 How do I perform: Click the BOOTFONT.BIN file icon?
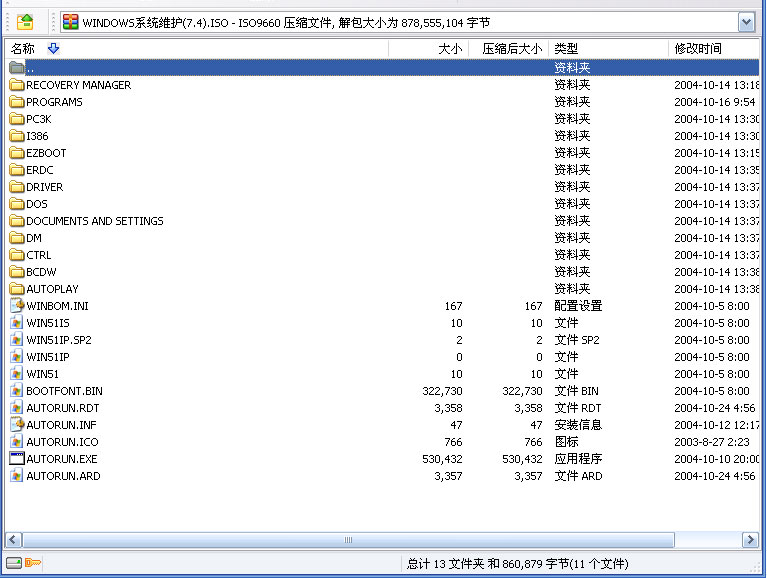(x=17, y=390)
